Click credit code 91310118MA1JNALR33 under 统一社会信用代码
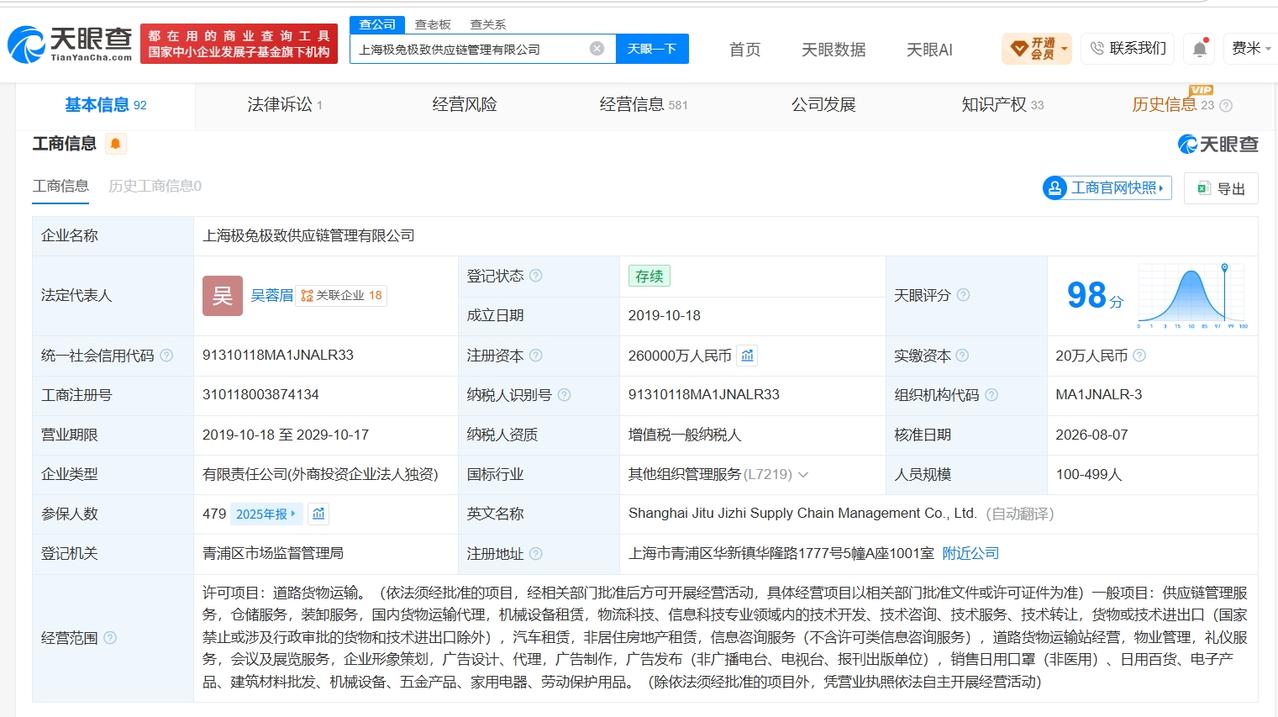This screenshot has height=717, width=1278. click(x=278, y=355)
